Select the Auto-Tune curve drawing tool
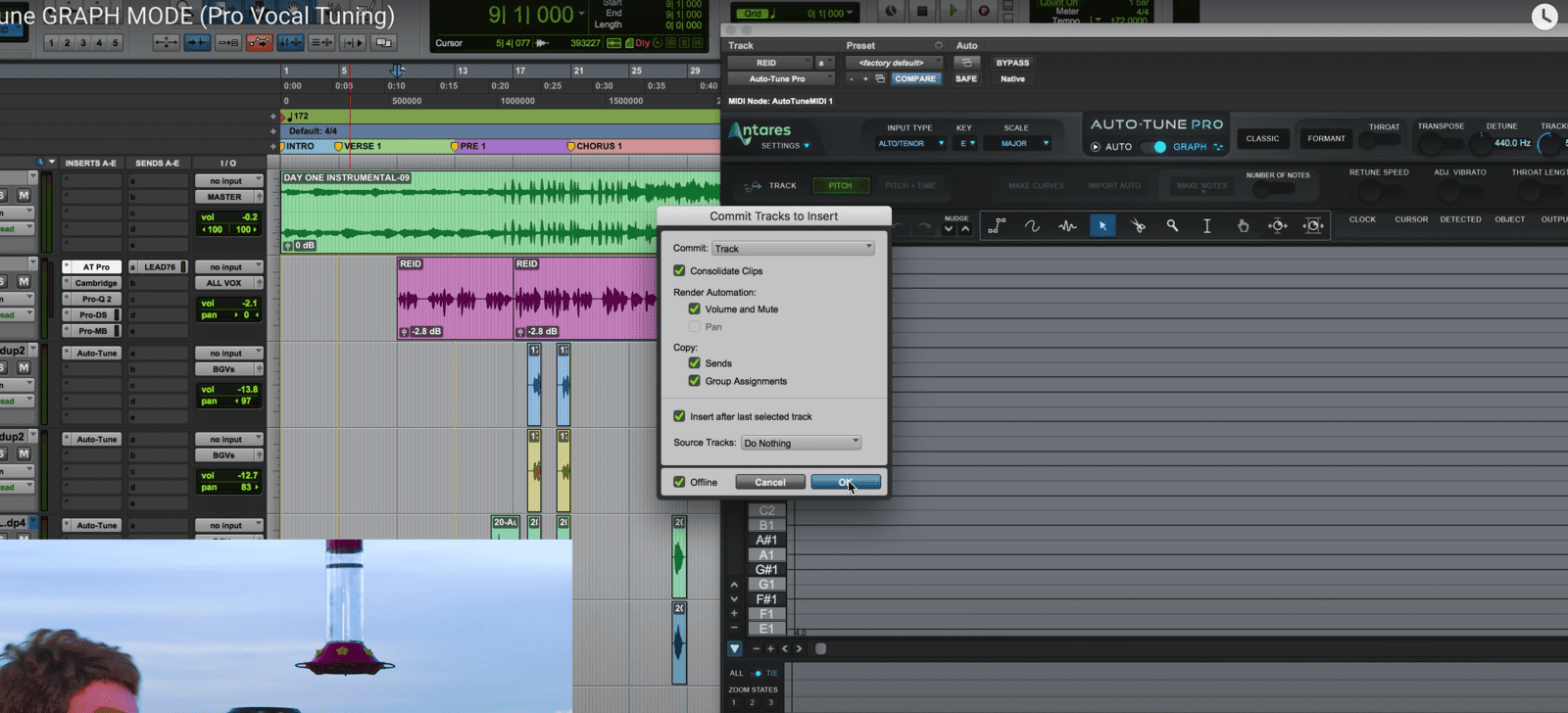The image size is (1568, 713). pyautogui.click(x=1032, y=226)
